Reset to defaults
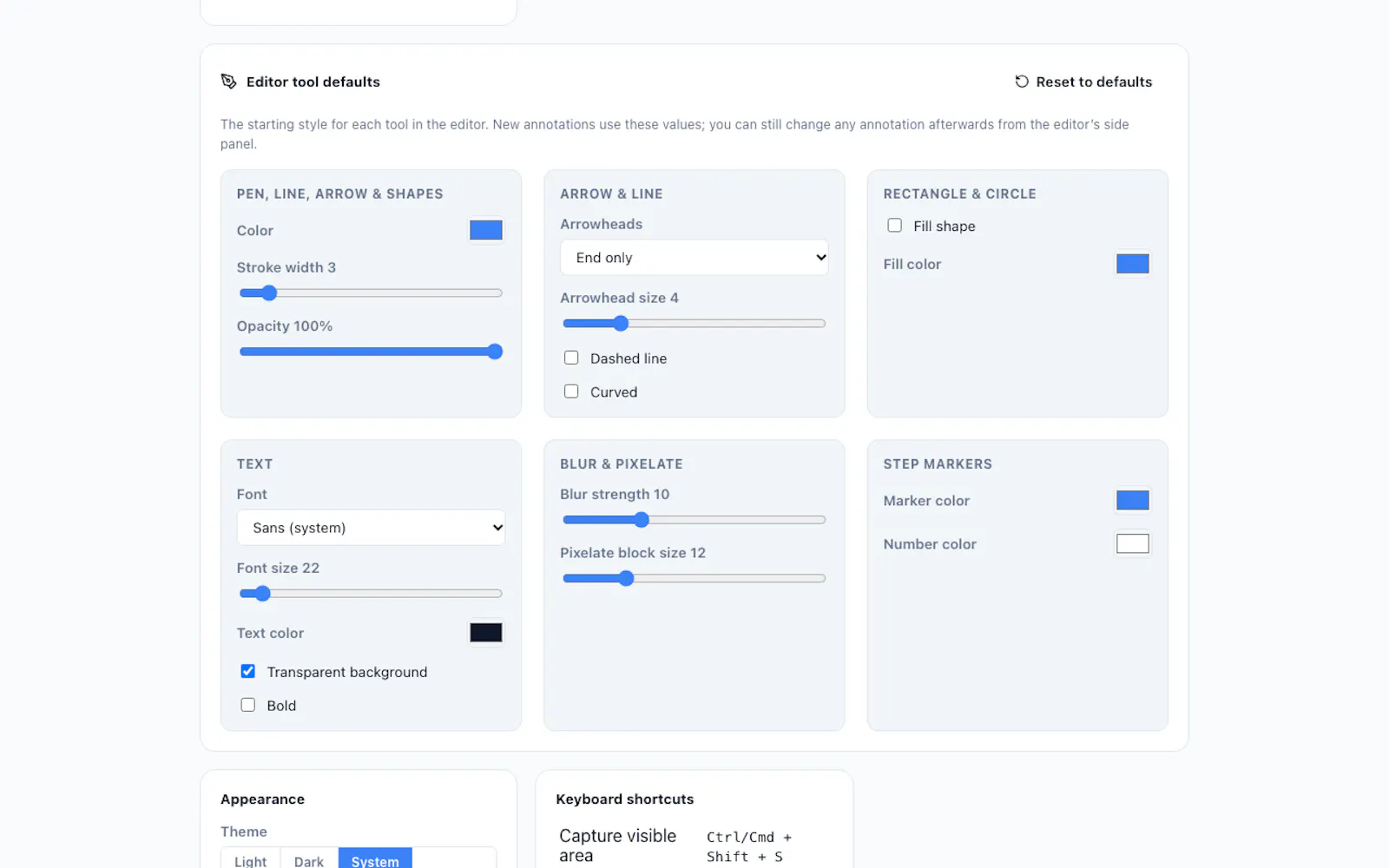Viewport: 1389px width, 868px height. pos(1083,82)
